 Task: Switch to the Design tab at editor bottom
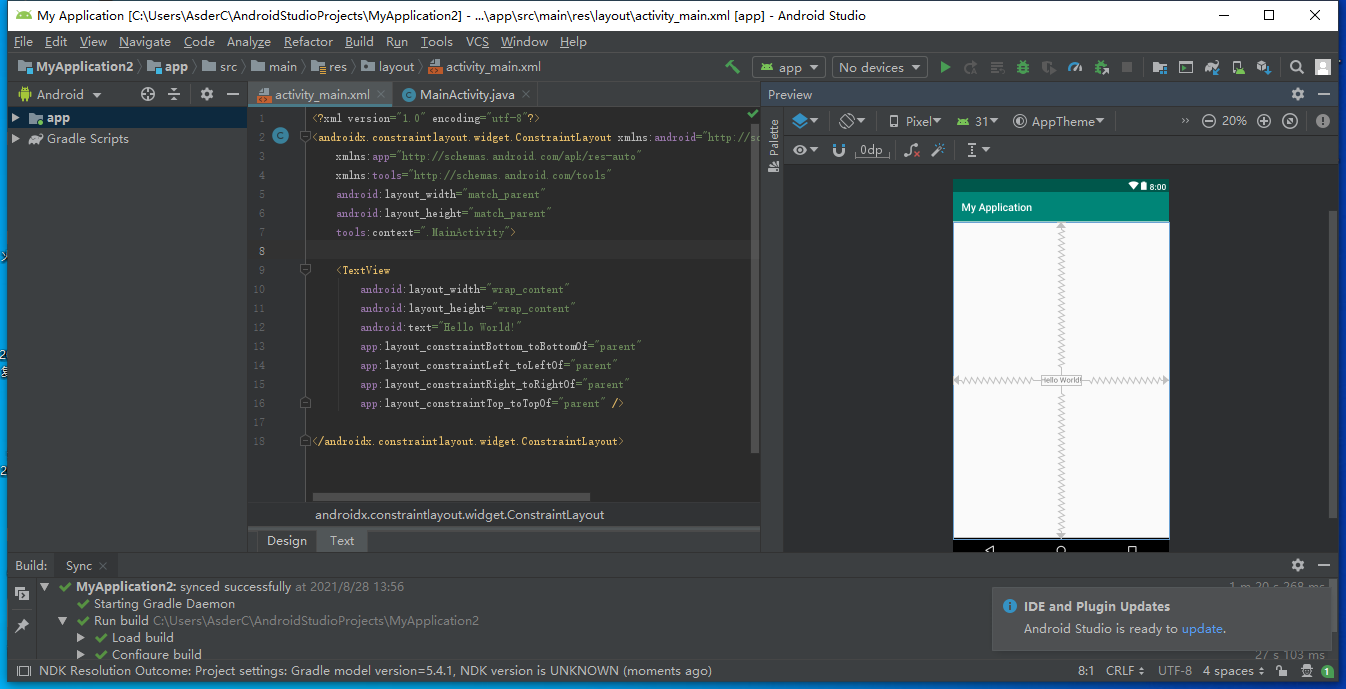[x=287, y=540]
